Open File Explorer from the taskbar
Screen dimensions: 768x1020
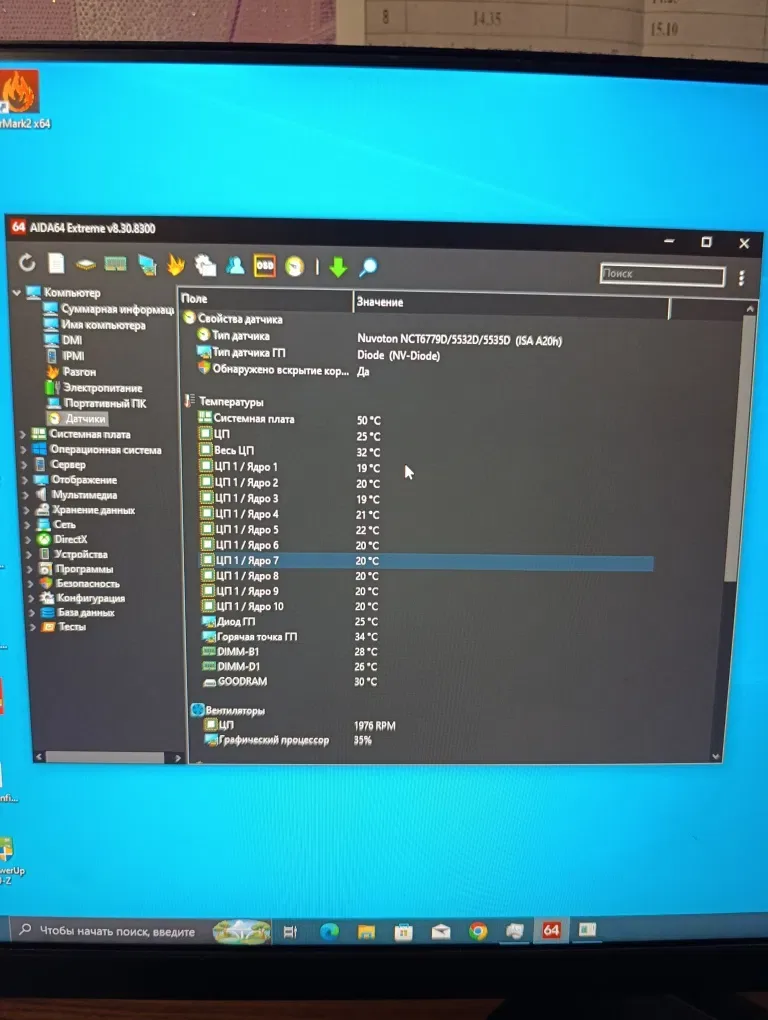[366, 932]
